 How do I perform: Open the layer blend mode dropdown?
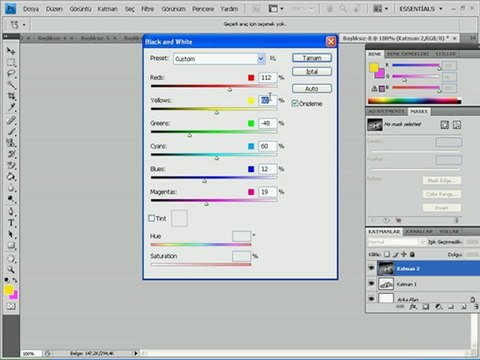click(397, 242)
